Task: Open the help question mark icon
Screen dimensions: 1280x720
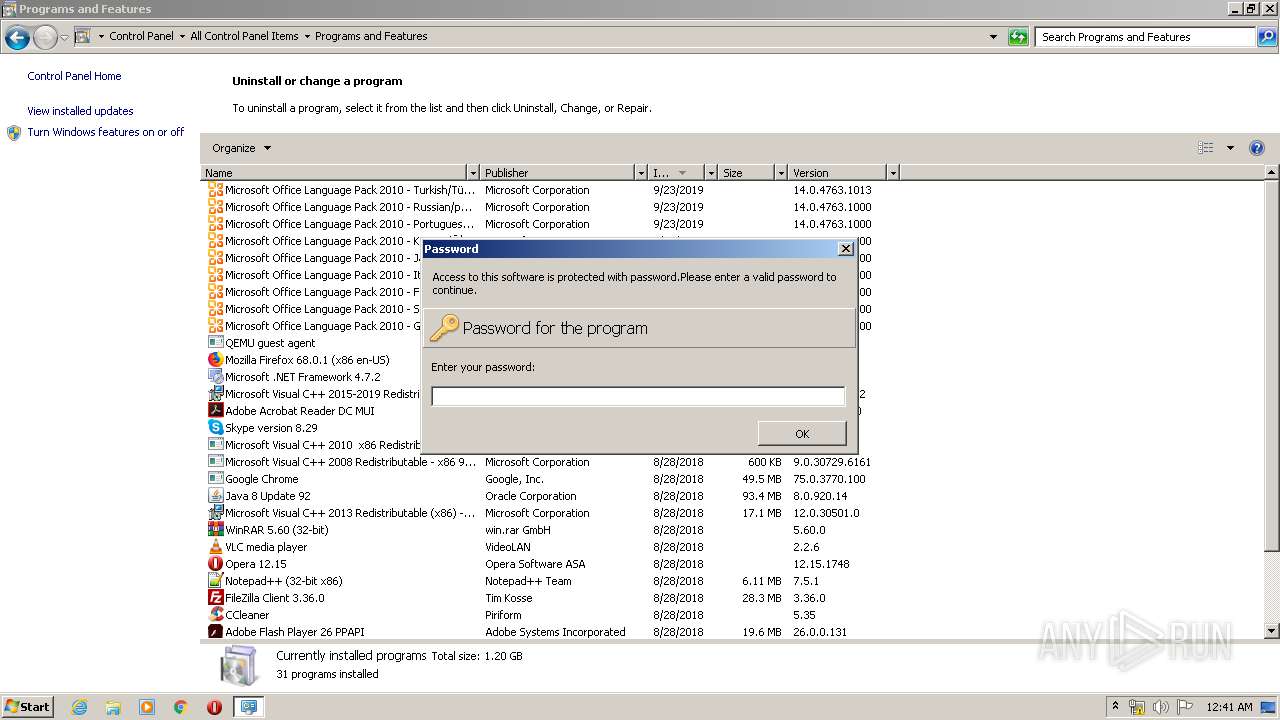Action: 1257,148
